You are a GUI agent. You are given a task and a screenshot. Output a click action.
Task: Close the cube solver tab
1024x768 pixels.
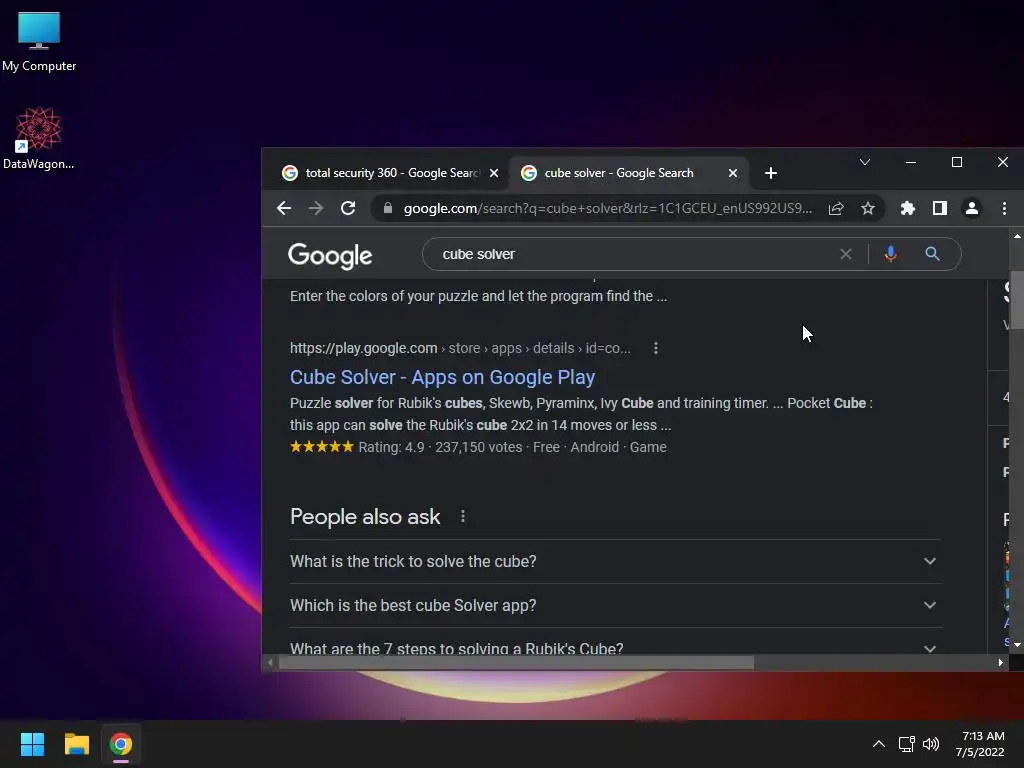pyautogui.click(x=733, y=173)
